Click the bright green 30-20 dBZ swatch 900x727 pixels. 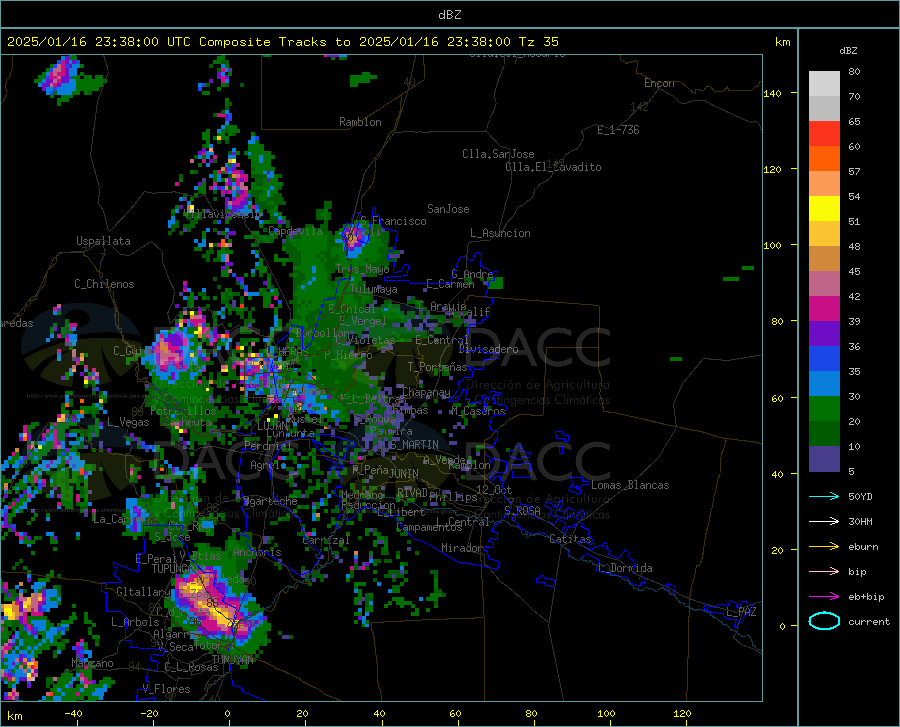[x=824, y=409]
